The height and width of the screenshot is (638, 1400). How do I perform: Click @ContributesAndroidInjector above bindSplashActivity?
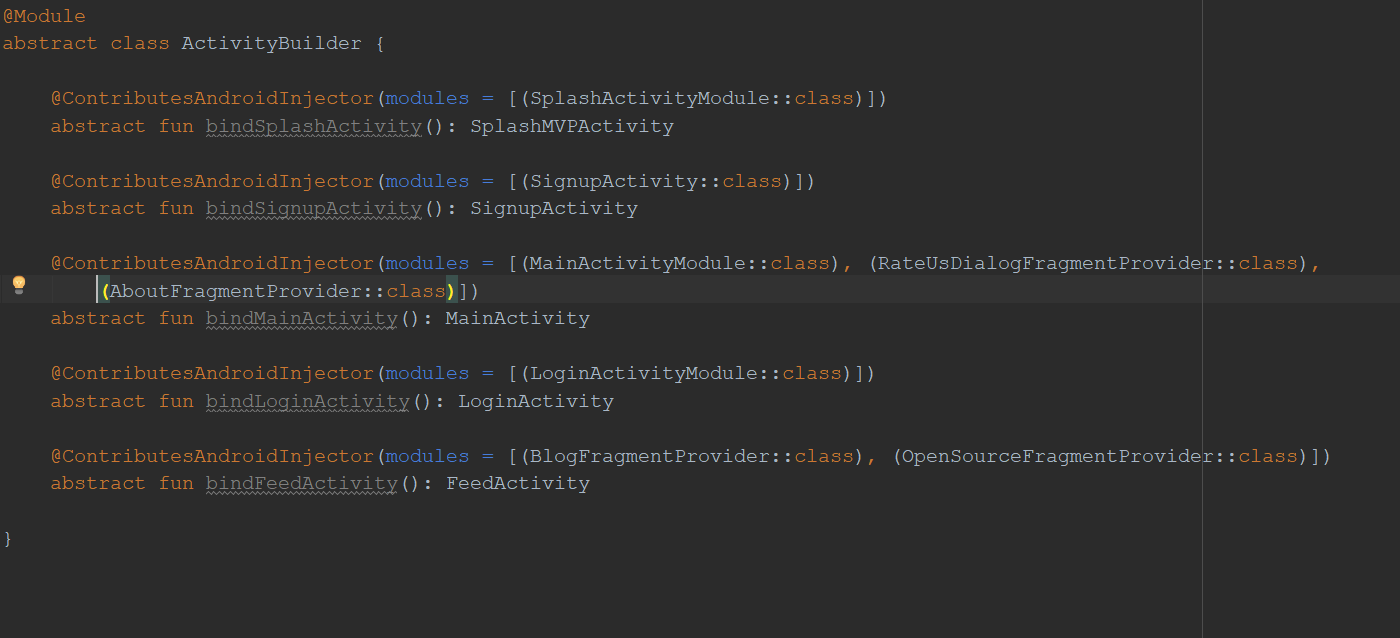pos(212,98)
